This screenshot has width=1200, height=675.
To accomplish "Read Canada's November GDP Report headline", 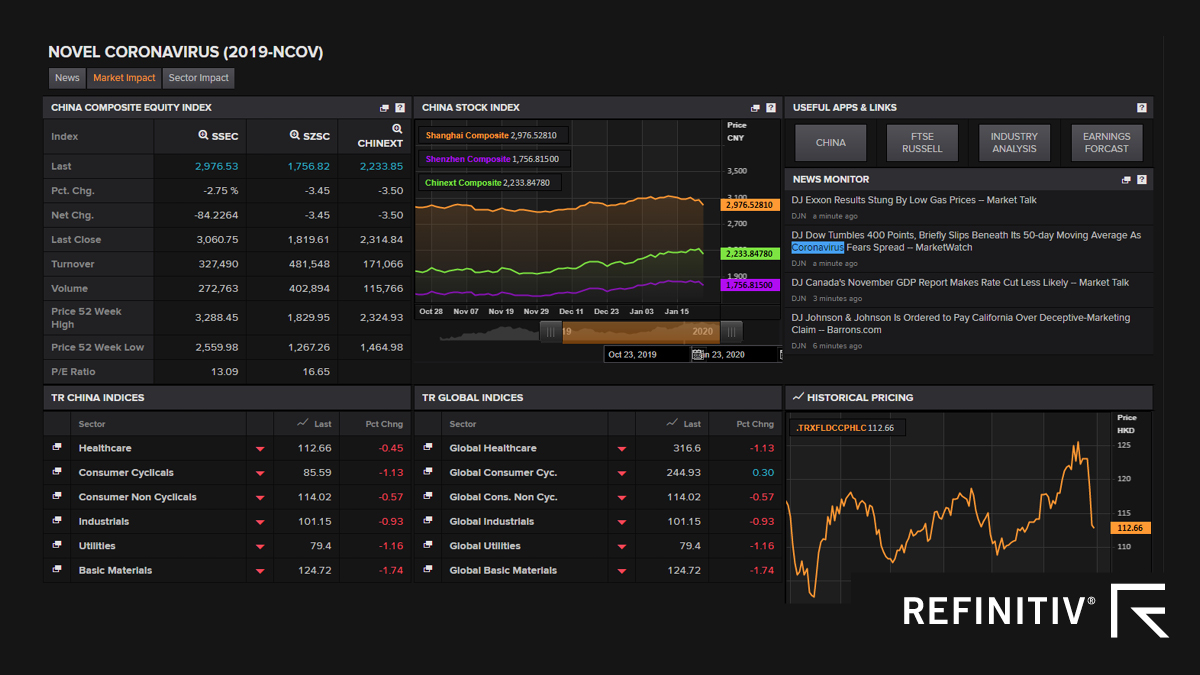I will (x=960, y=283).
